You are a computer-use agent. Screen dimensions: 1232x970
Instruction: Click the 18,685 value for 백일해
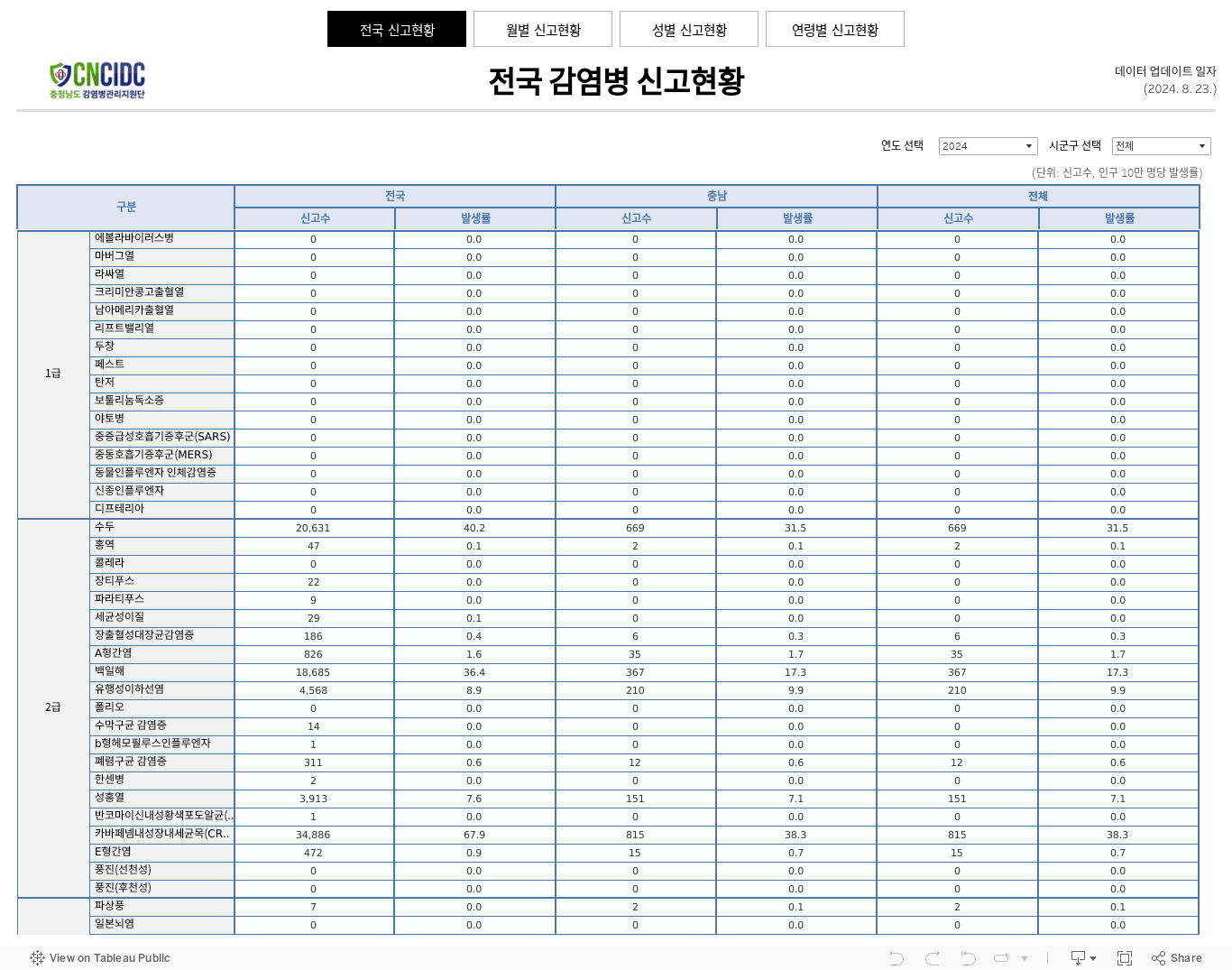[313, 672]
